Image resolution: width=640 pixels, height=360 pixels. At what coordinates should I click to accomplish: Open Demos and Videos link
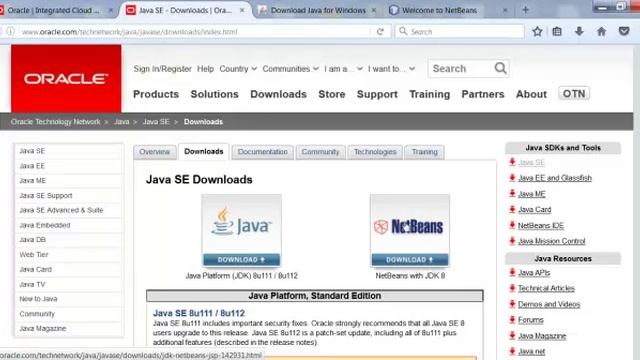549,304
